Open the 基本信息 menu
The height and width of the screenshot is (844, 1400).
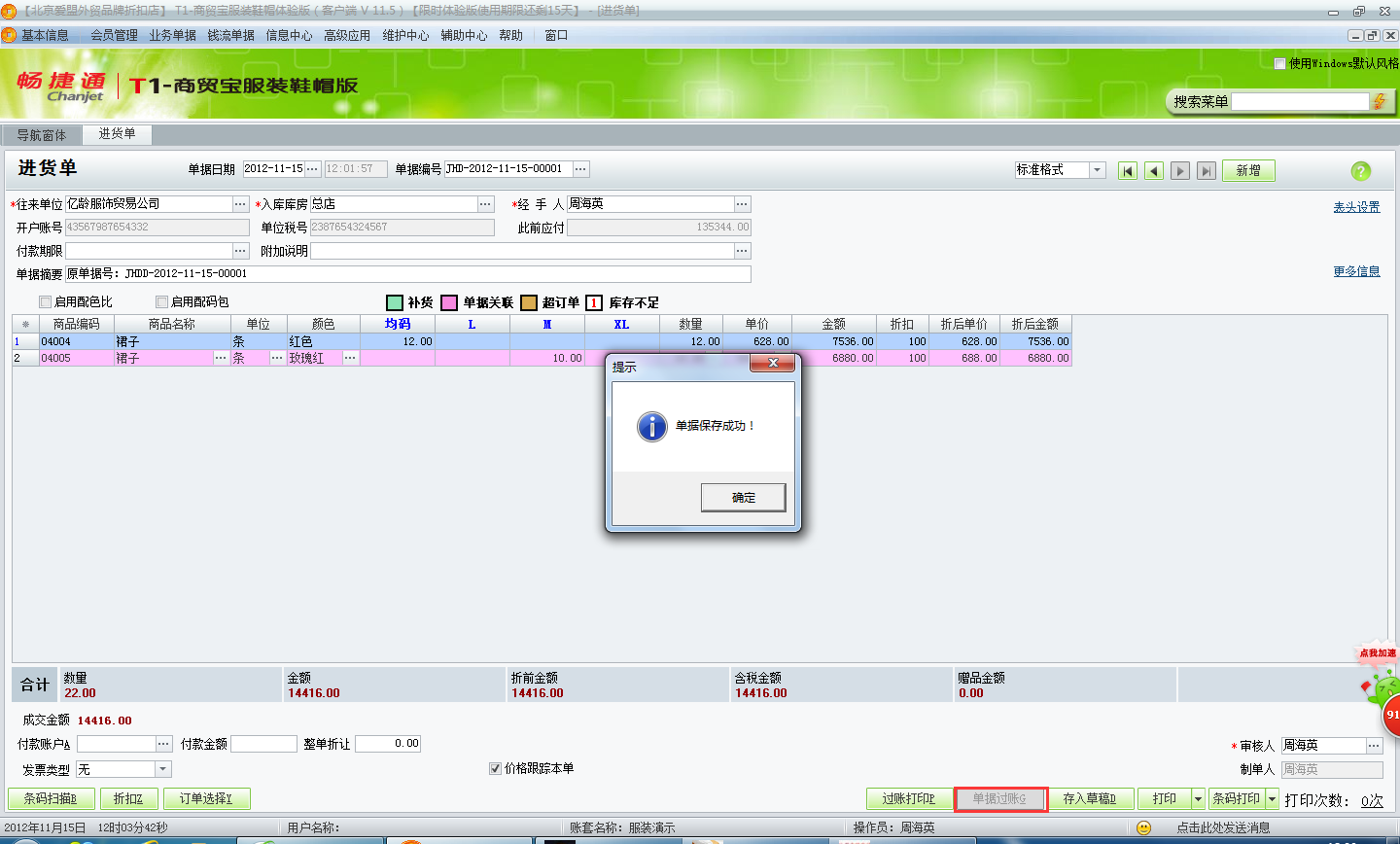coord(45,35)
